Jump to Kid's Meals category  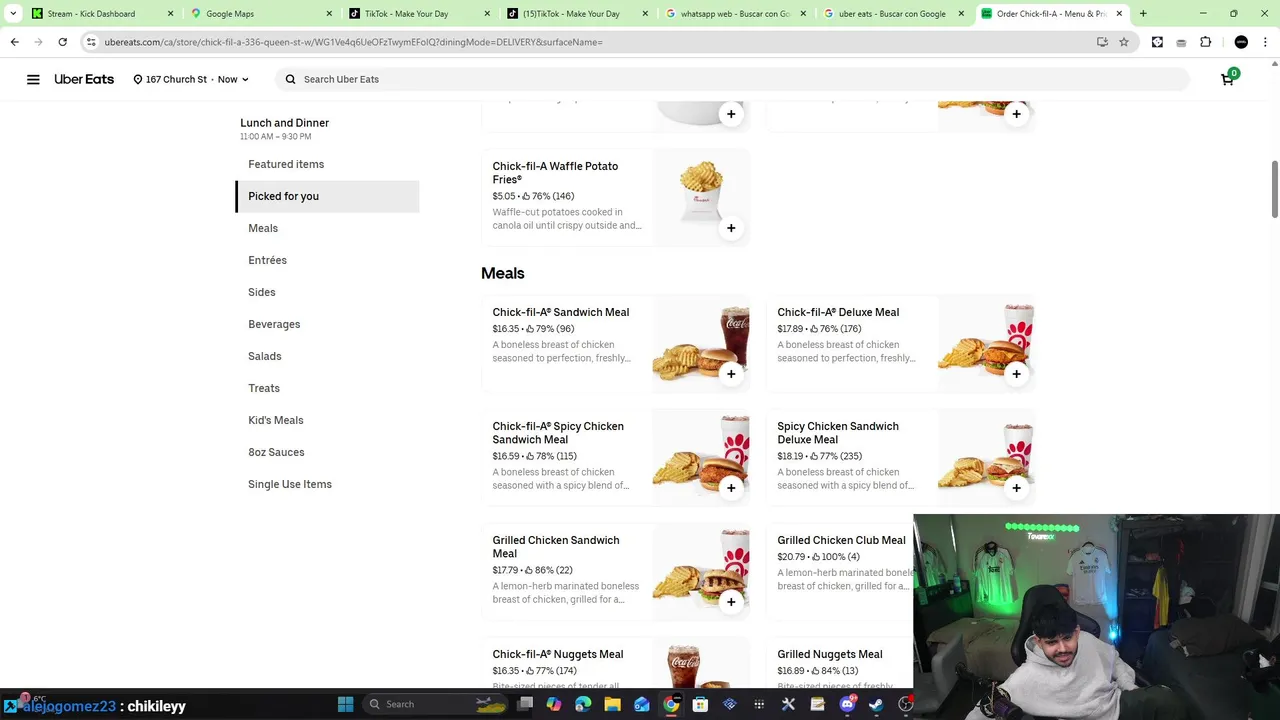(276, 420)
